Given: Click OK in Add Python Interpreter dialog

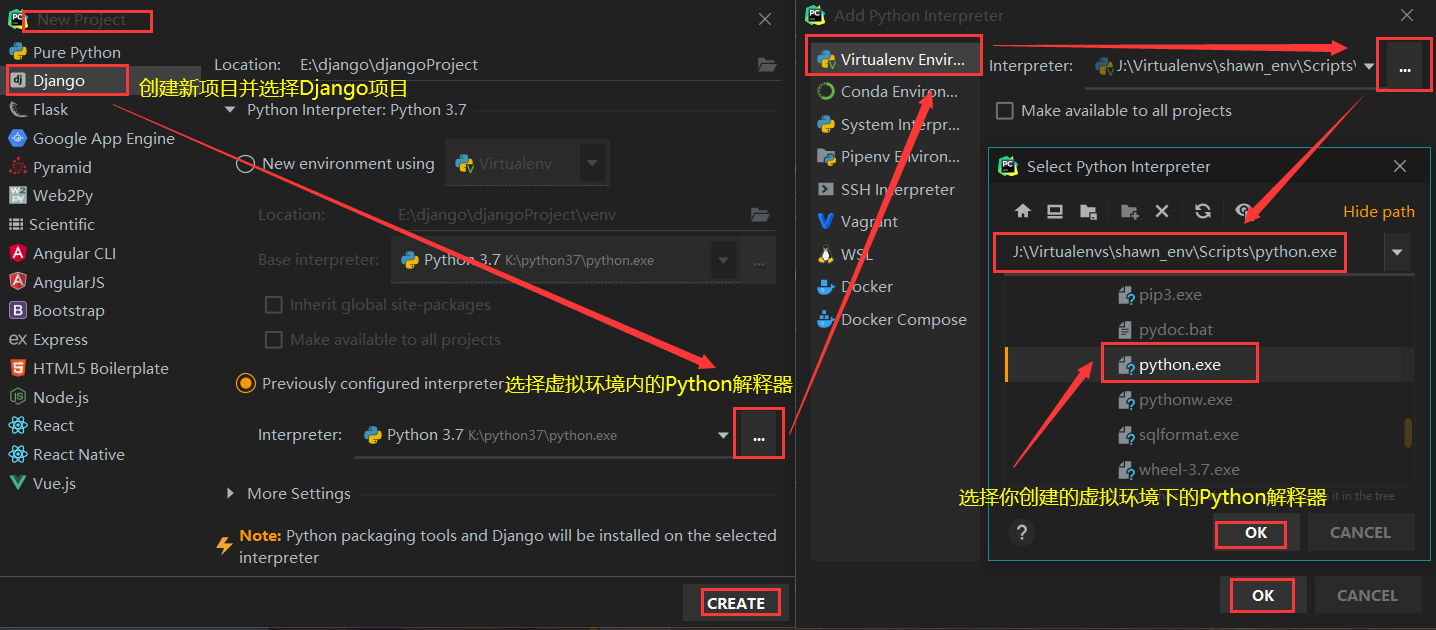Looking at the screenshot, I should (x=1263, y=595).
